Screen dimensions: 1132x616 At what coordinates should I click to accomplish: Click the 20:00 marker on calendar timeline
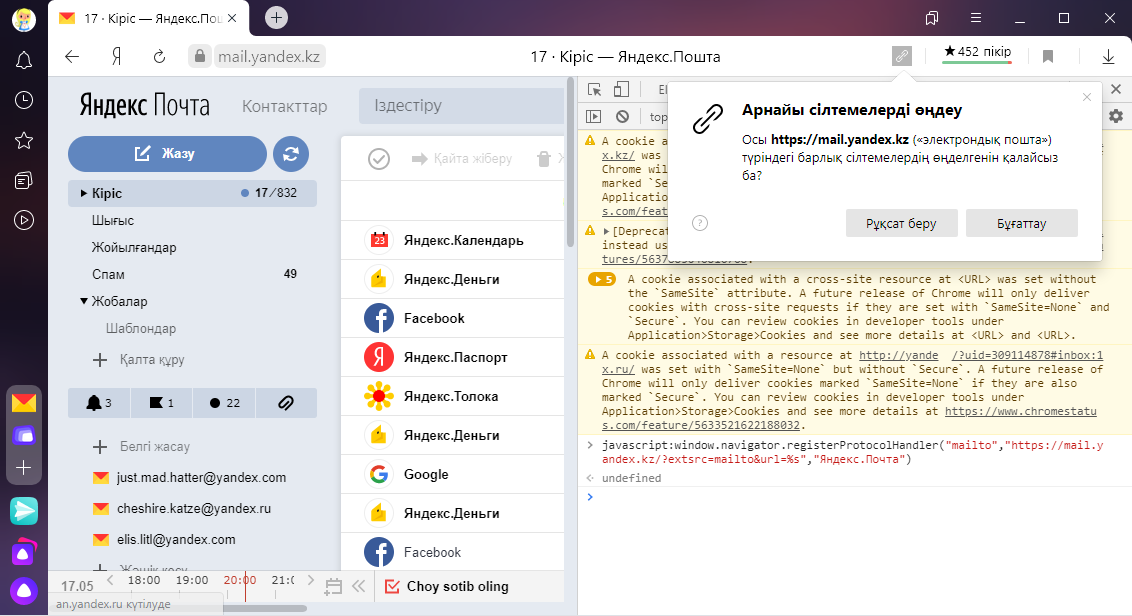240,580
